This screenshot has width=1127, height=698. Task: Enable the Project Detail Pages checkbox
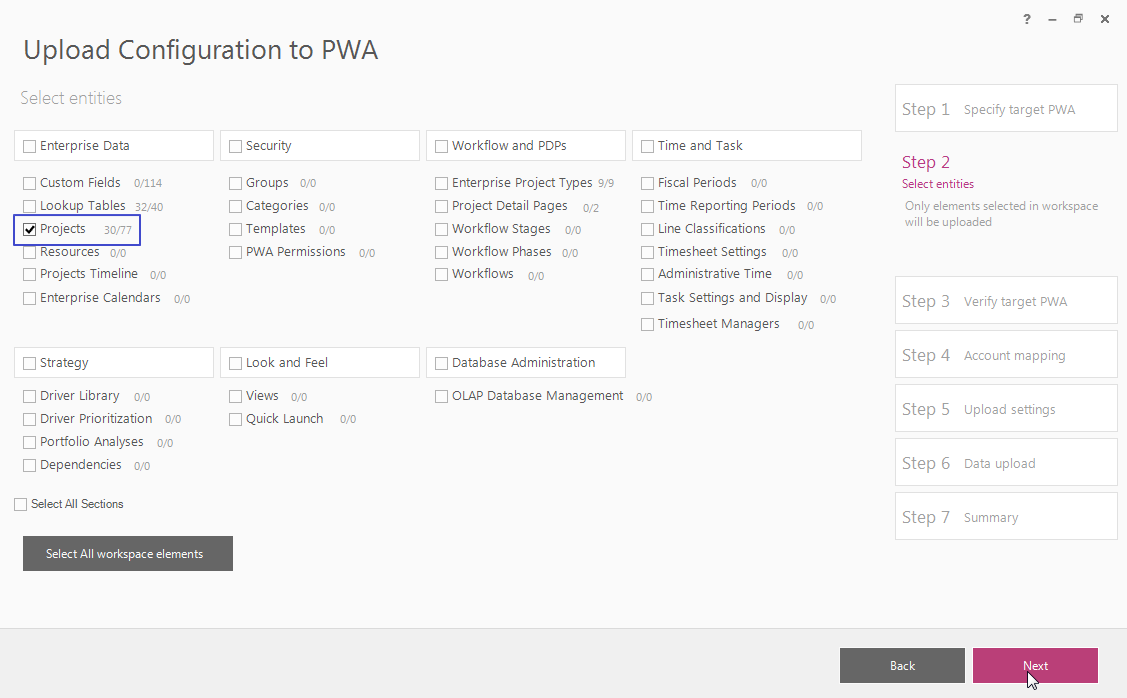(x=441, y=206)
